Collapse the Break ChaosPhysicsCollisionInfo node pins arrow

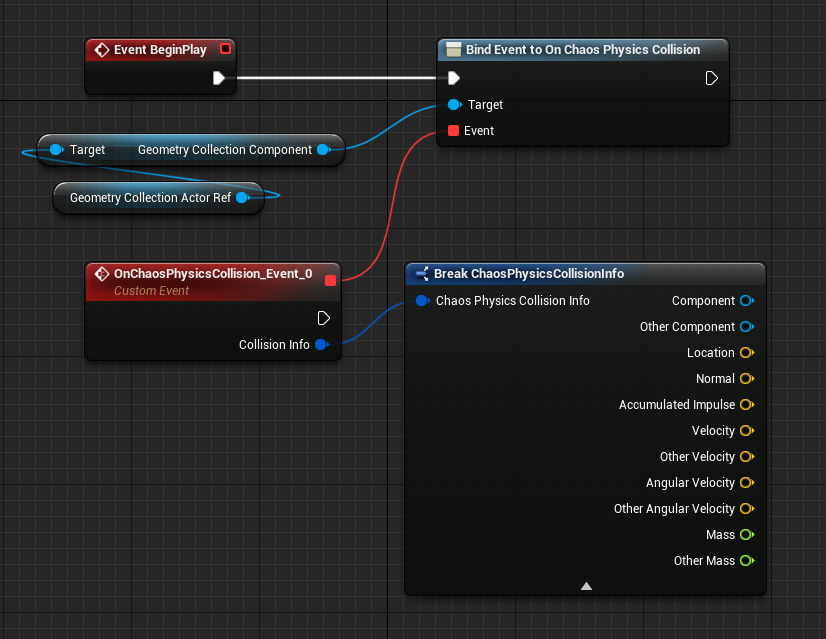coord(586,586)
